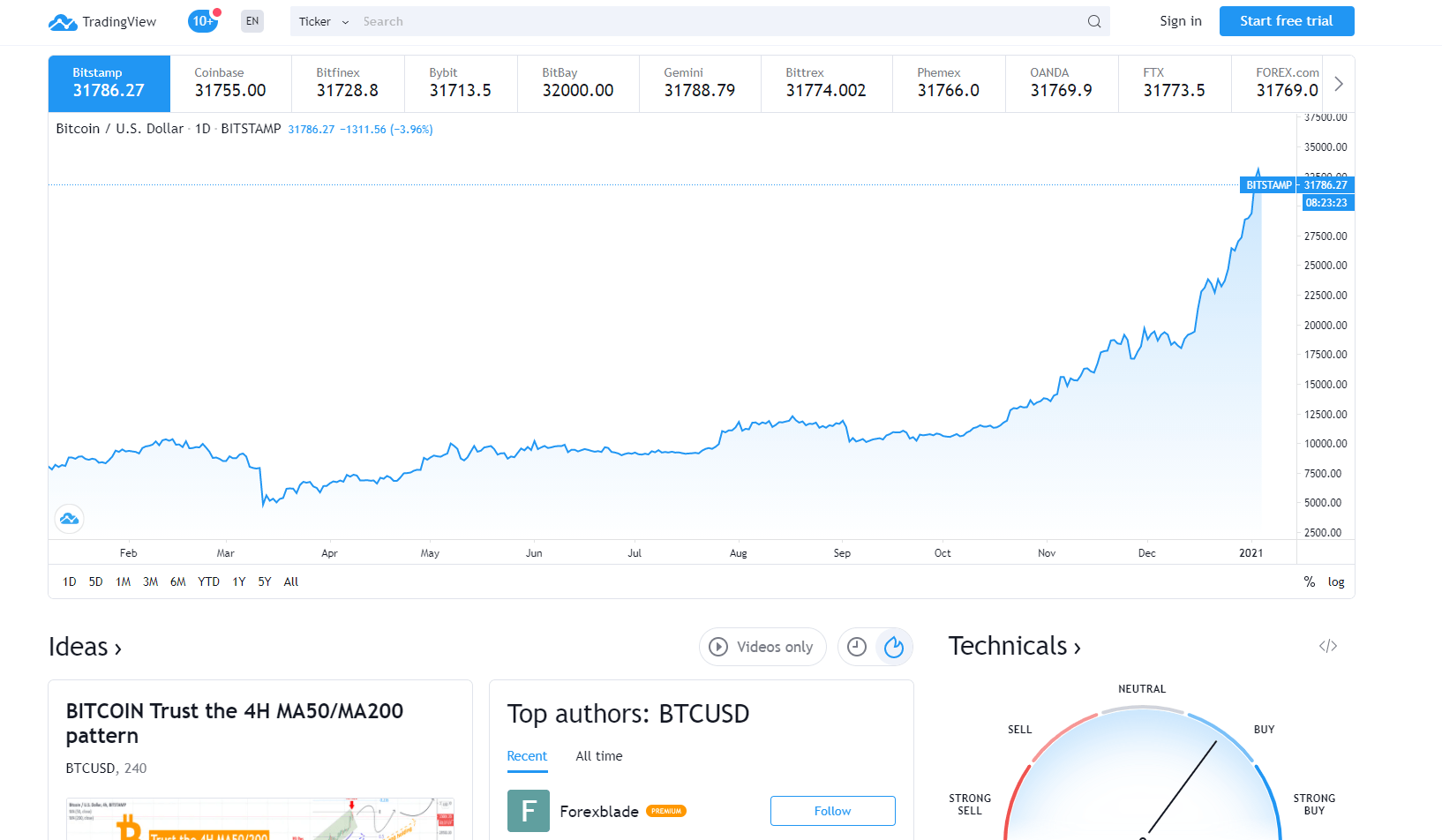Switch Top authors to Recent tab
This screenshot has width=1442, height=840.
tap(527, 756)
